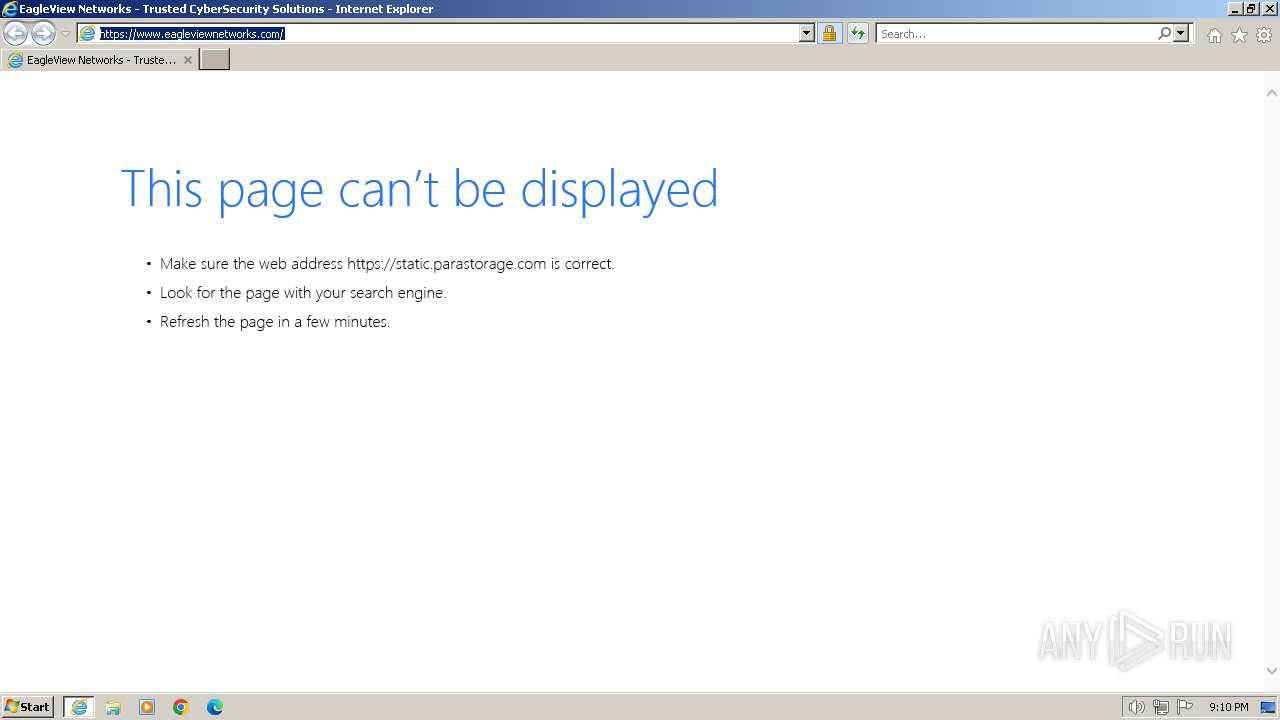Viewport: 1280px width, 720px height.
Task: Click the "Make sure the web address" line
Action: 387,264
